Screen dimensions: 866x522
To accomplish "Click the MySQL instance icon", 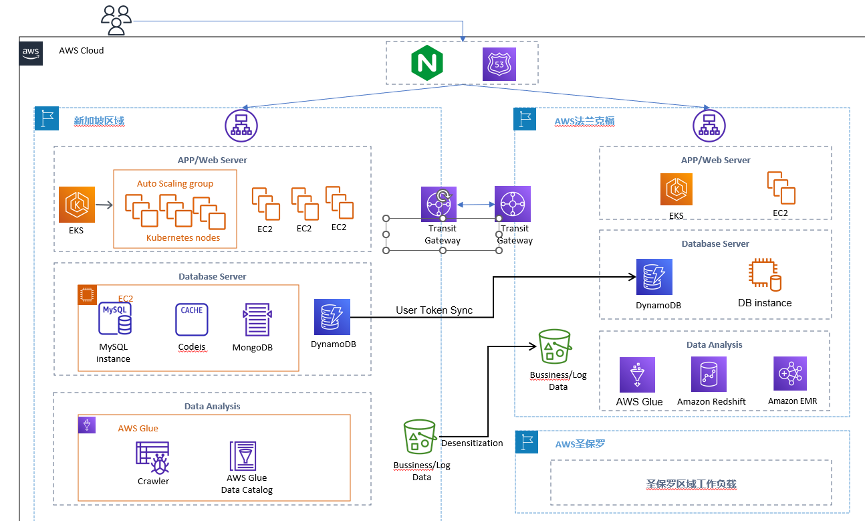I will (x=114, y=320).
